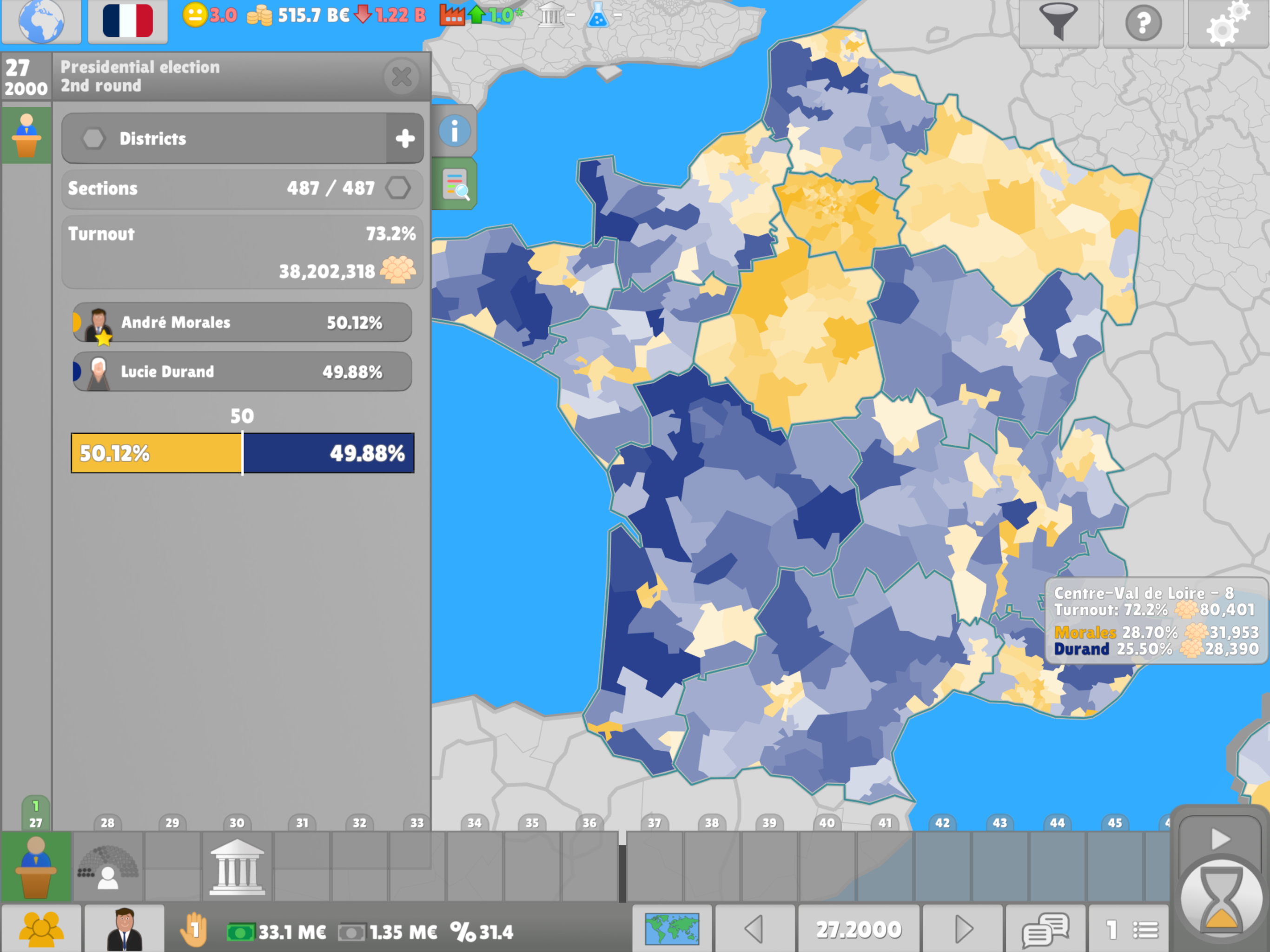Click the 50.12% yellow result bar

(x=157, y=453)
